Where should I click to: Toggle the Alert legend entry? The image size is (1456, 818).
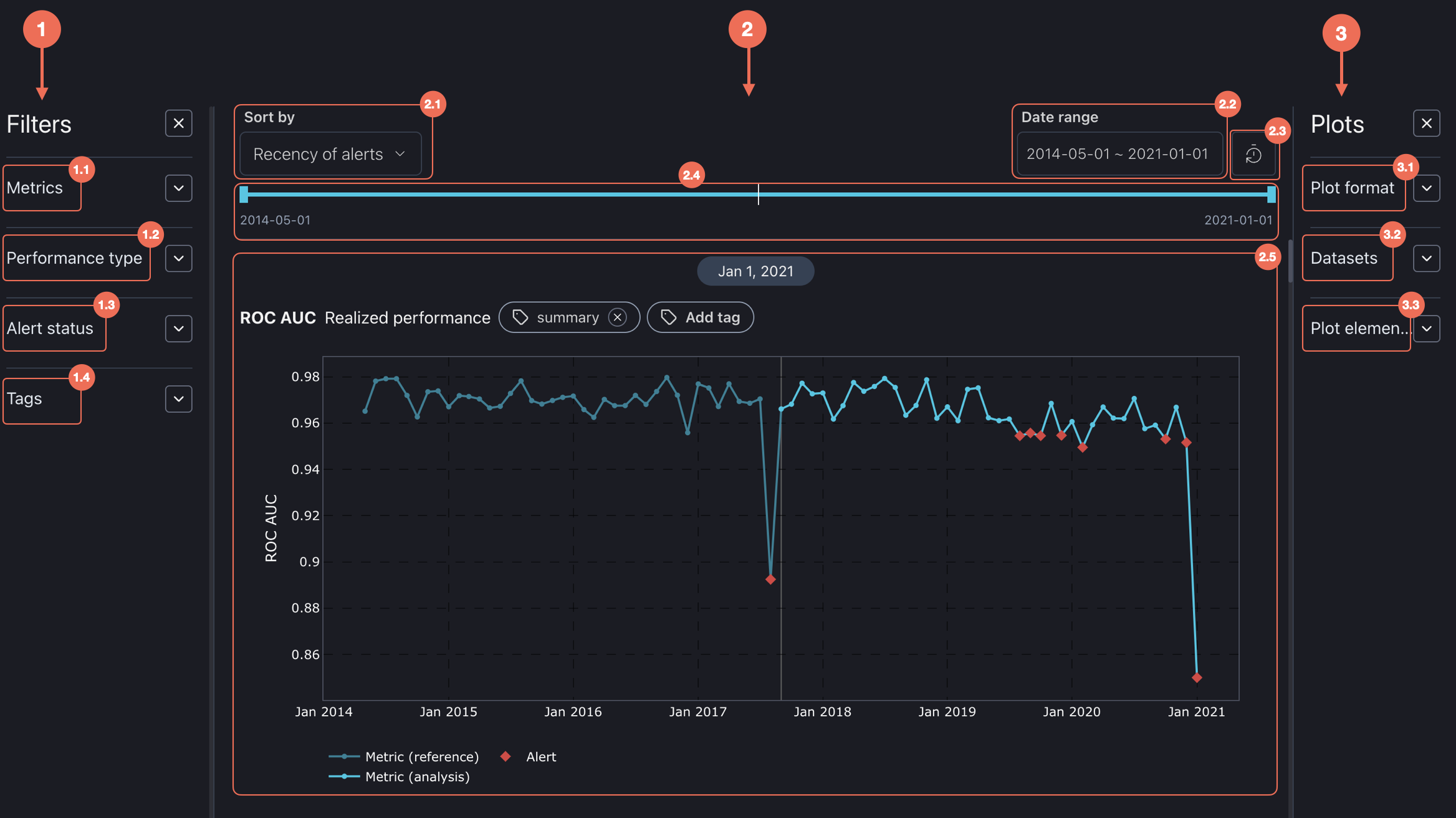540,757
